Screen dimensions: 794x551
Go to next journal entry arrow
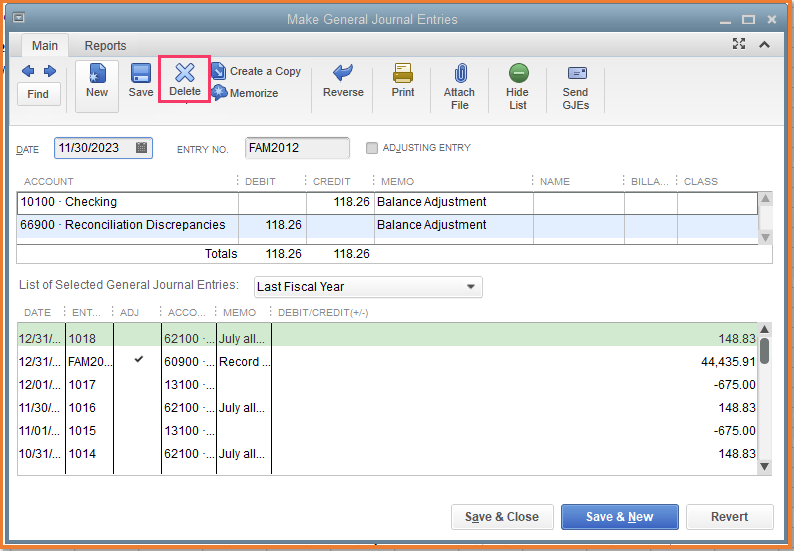(x=50, y=71)
